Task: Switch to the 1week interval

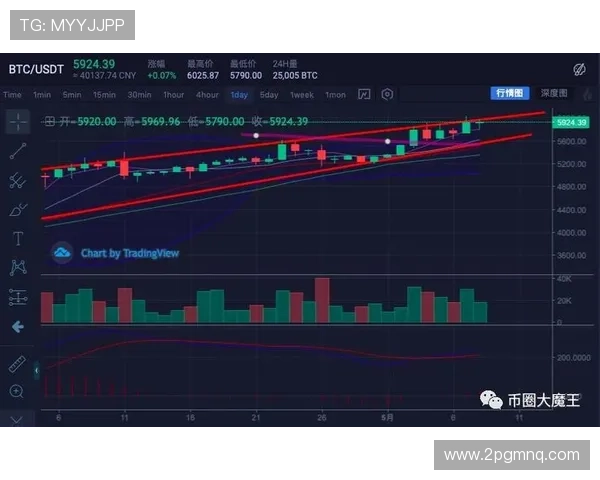Action: (302, 95)
